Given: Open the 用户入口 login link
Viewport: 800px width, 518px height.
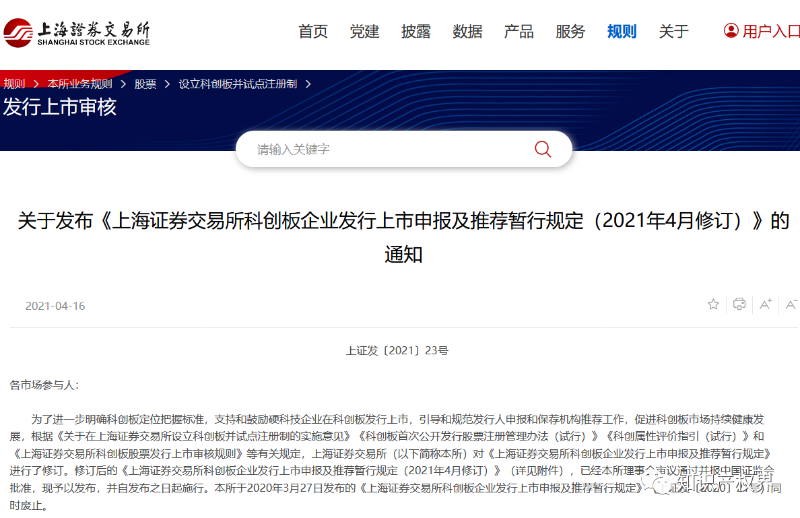Looking at the screenshot, I should [x=771, y=32].
